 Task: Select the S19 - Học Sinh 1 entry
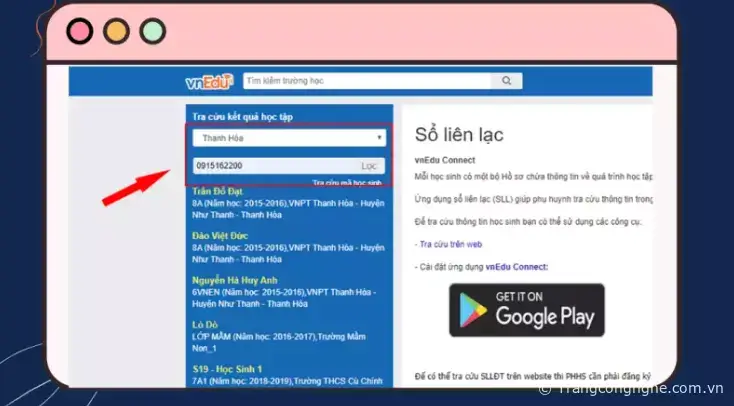(x=230, y=369)
